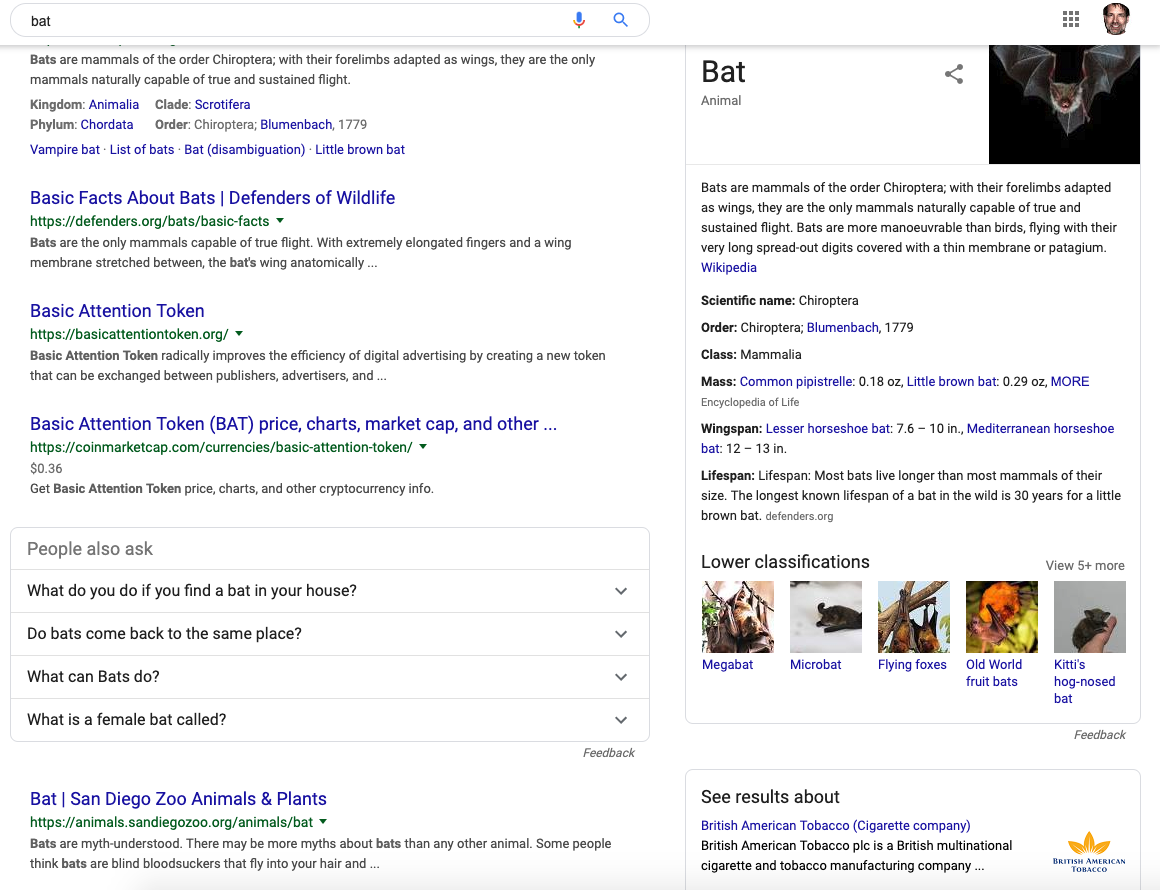This screenshot has width=1160, height=890.
Task: Click the blue search magnifier icon
Action: point(620,20)
